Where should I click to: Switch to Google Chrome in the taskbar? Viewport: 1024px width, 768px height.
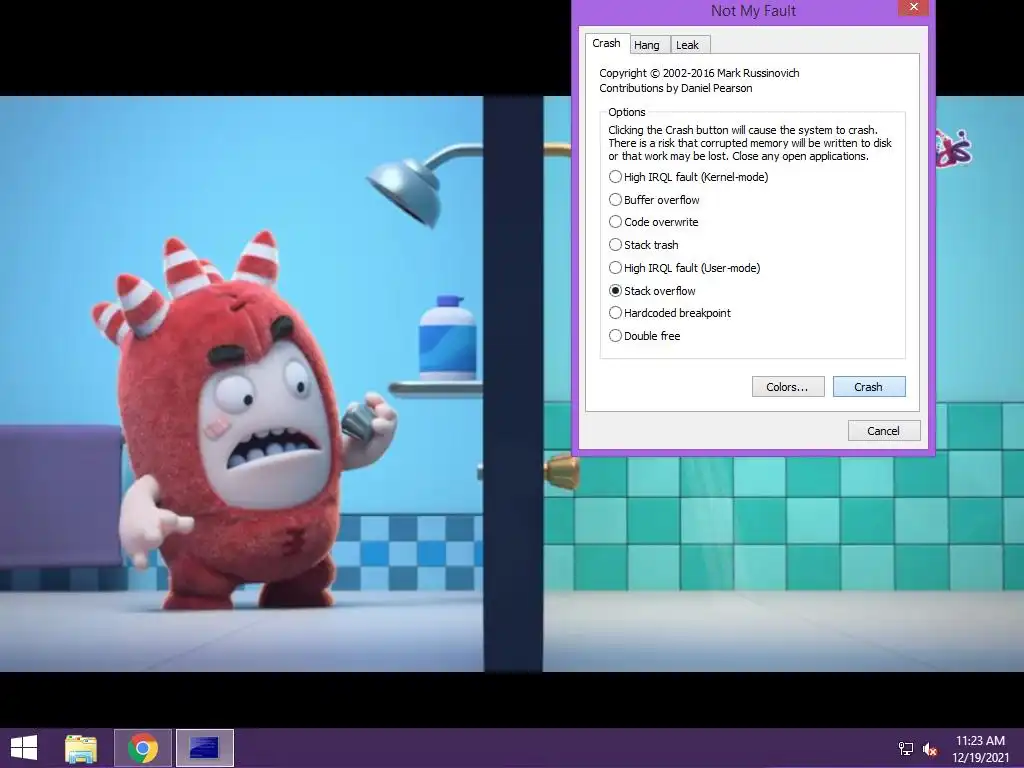(143, 748)
